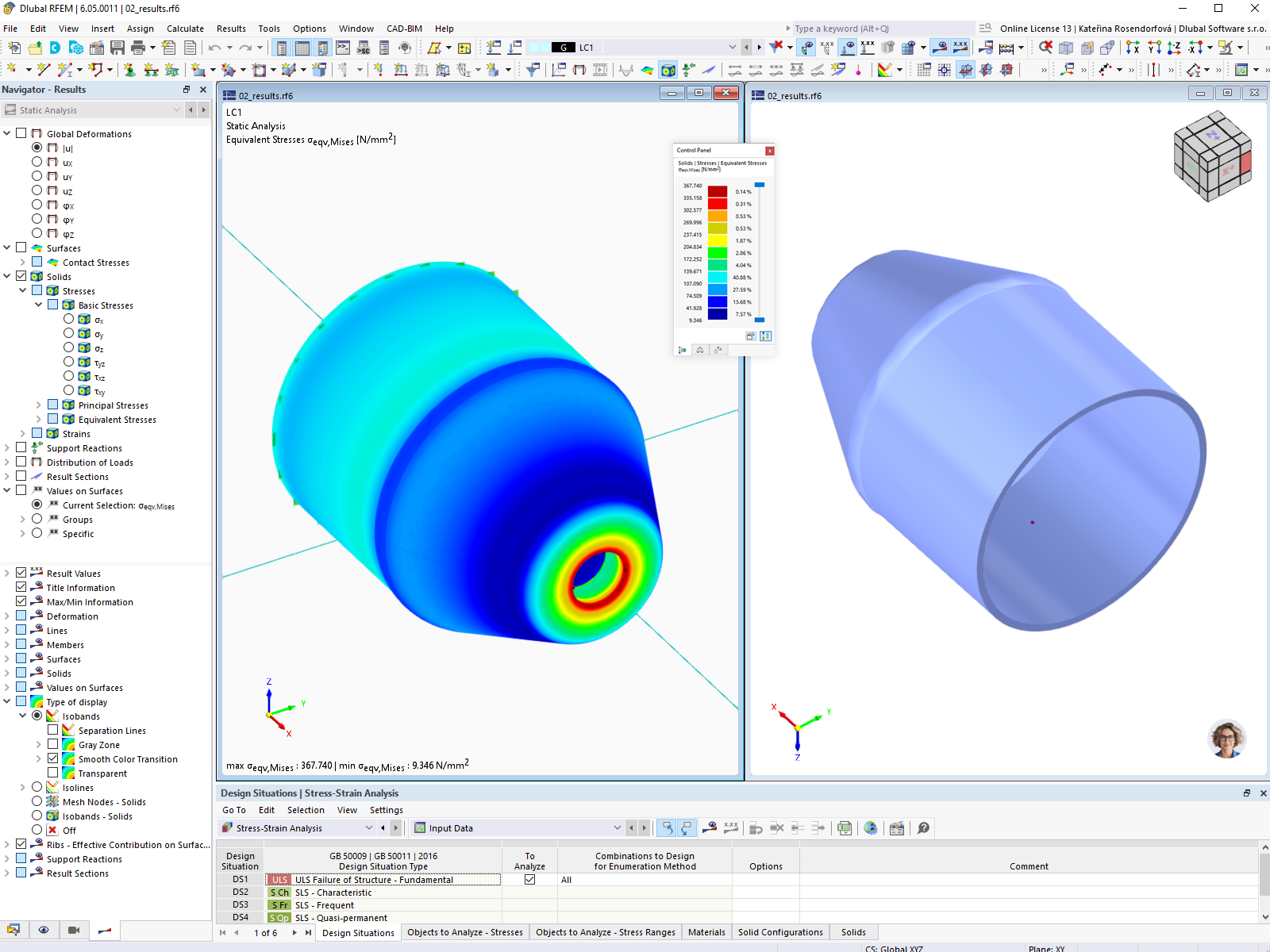Select the table data display icon in toolbar
Image resolution: width=1270 pixels, height=952 pixels.
[302, 47]
